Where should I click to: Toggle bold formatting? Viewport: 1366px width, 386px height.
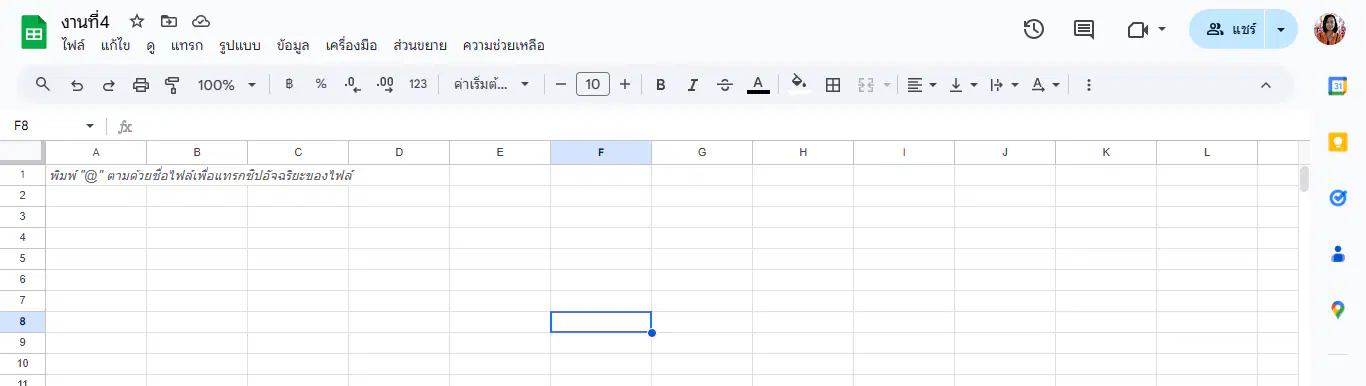click(x=660, y=85)
